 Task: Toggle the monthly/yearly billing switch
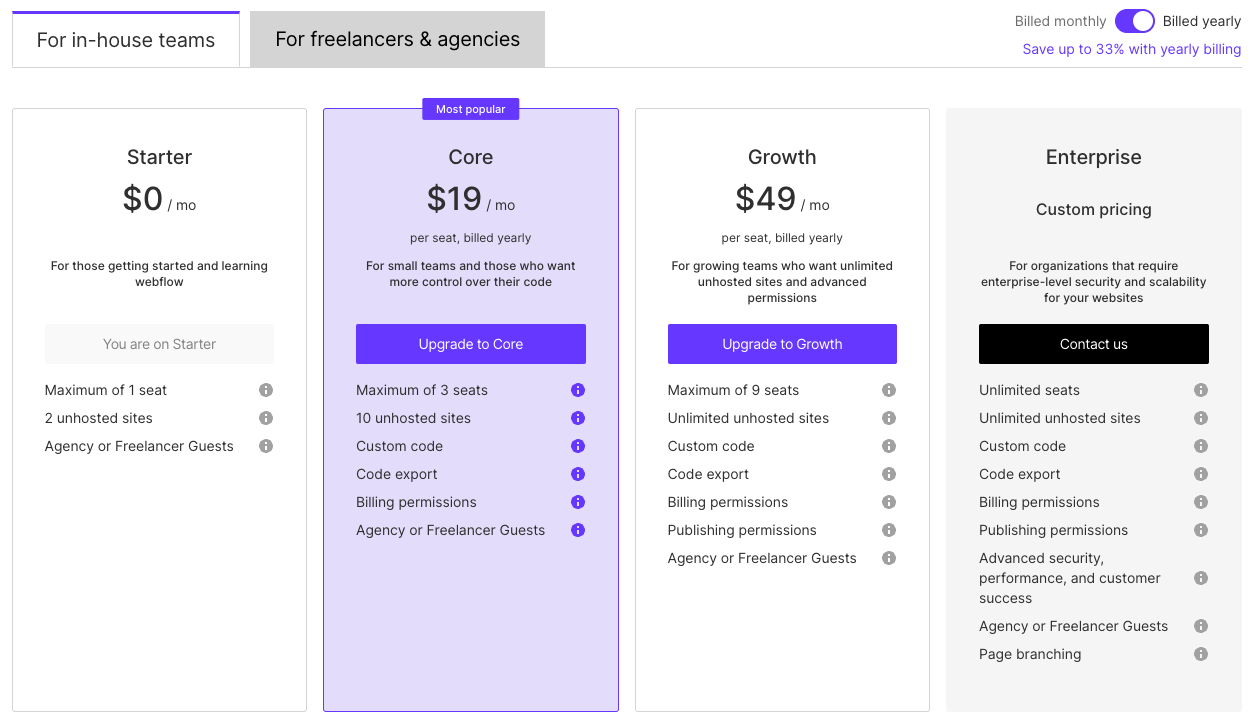[x=1135, y=21]
